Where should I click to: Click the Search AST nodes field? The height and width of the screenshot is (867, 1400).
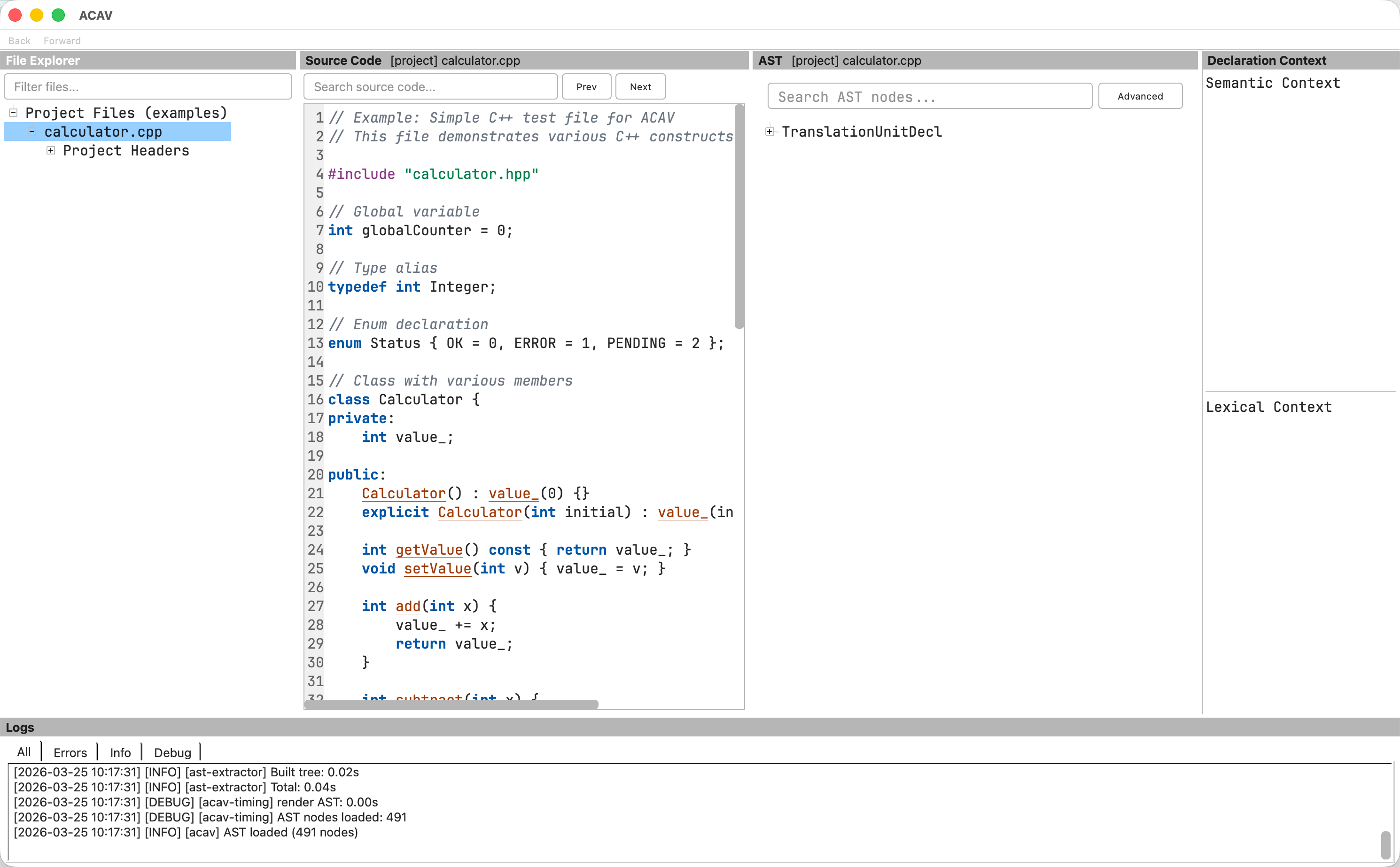click(929, 96)
